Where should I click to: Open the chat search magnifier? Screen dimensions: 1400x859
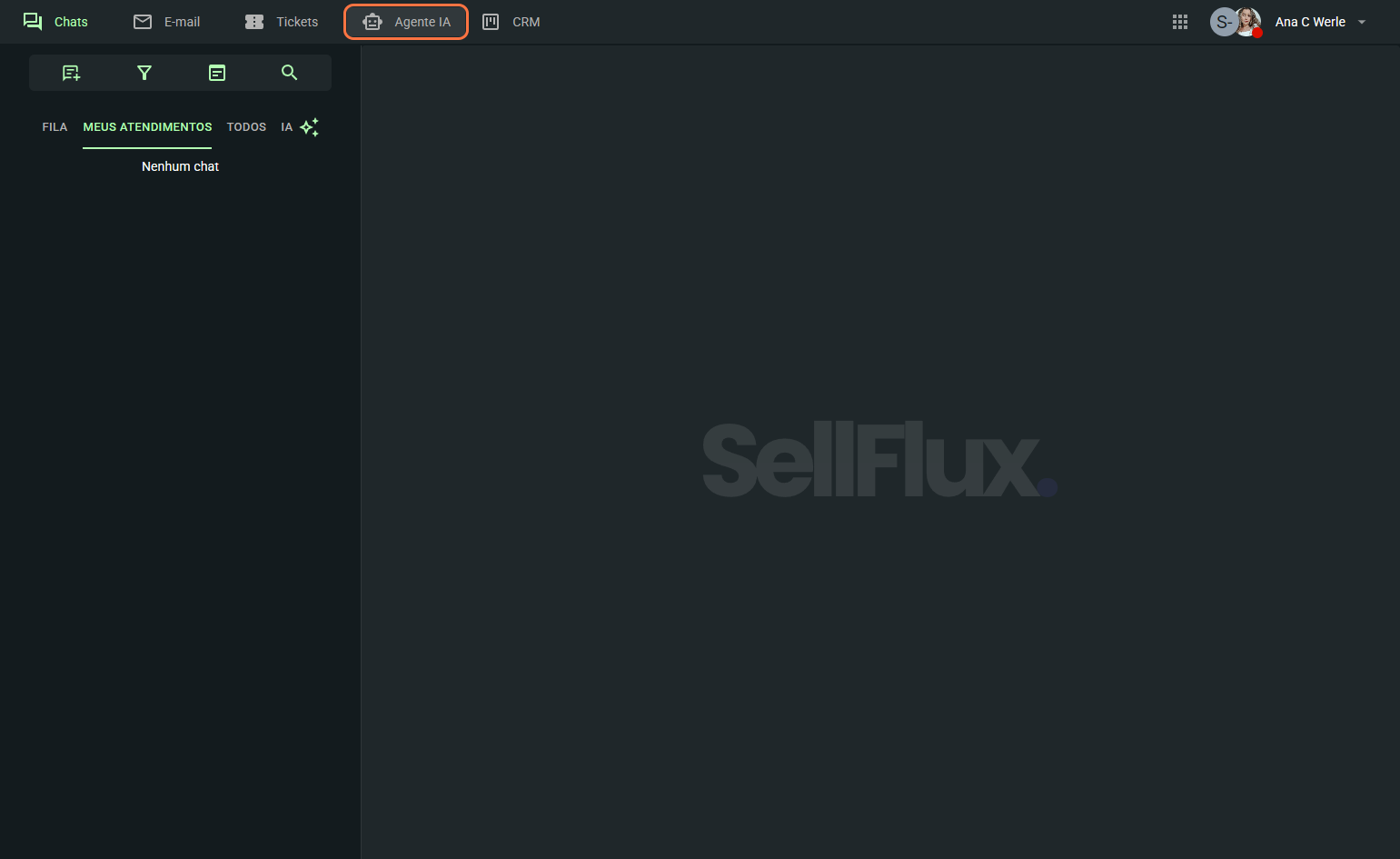click(290, 73)
